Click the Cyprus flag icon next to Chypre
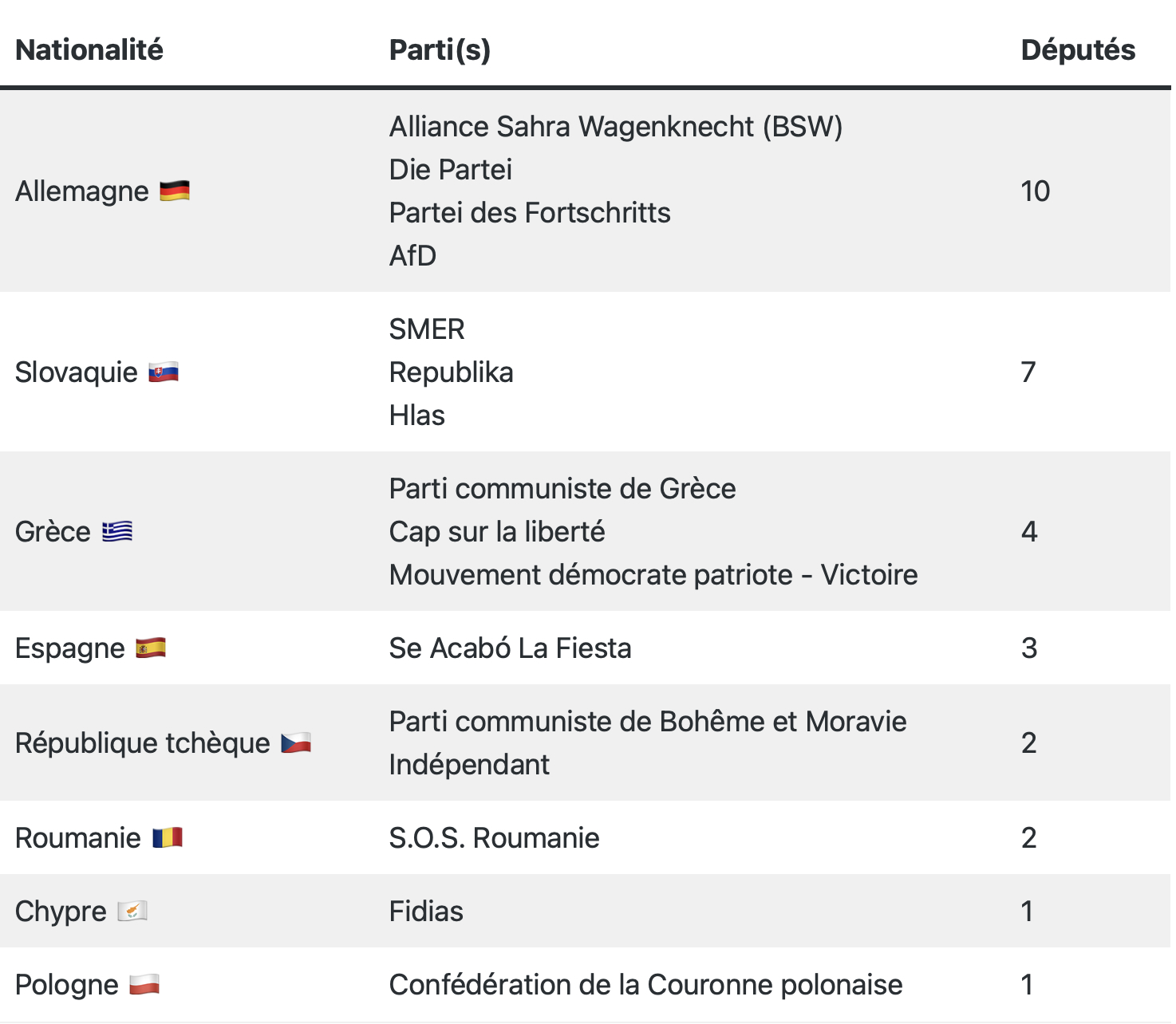Screen dimensions: 1176x1024 click(132, 912)
